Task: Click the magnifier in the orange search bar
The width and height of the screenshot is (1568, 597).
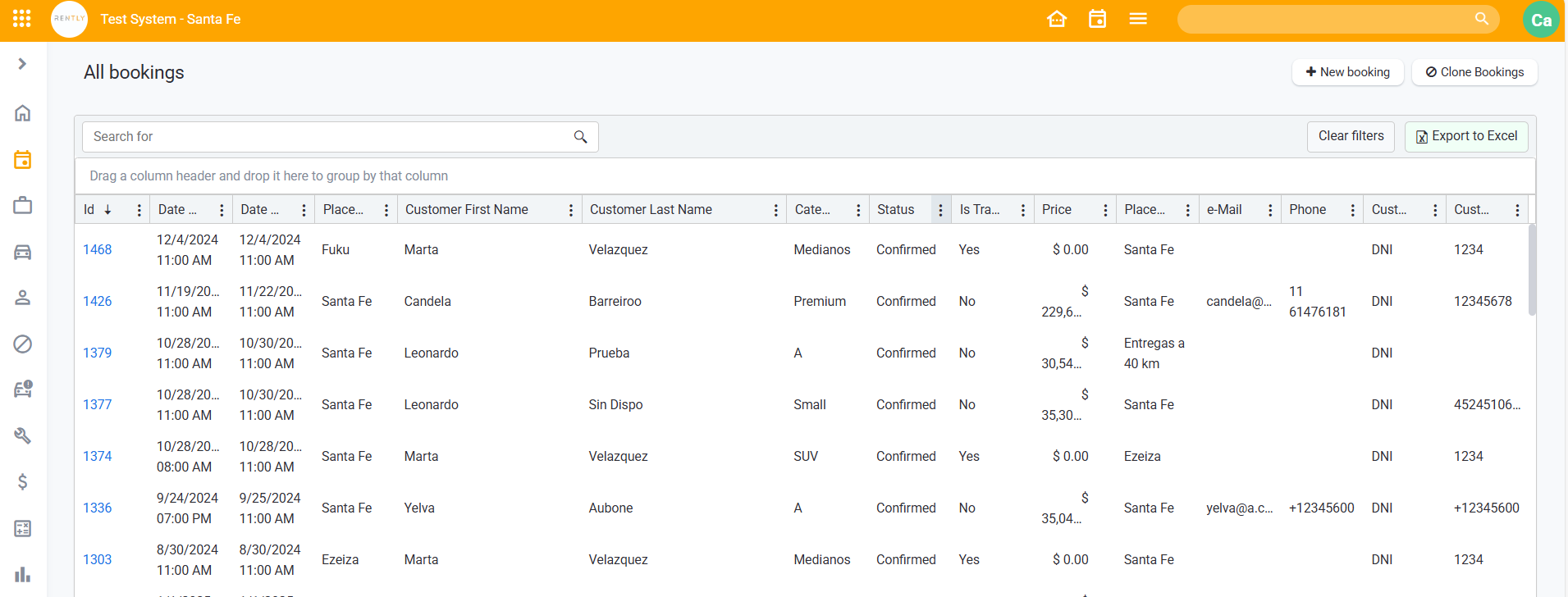Action: tap(1481, 19)
